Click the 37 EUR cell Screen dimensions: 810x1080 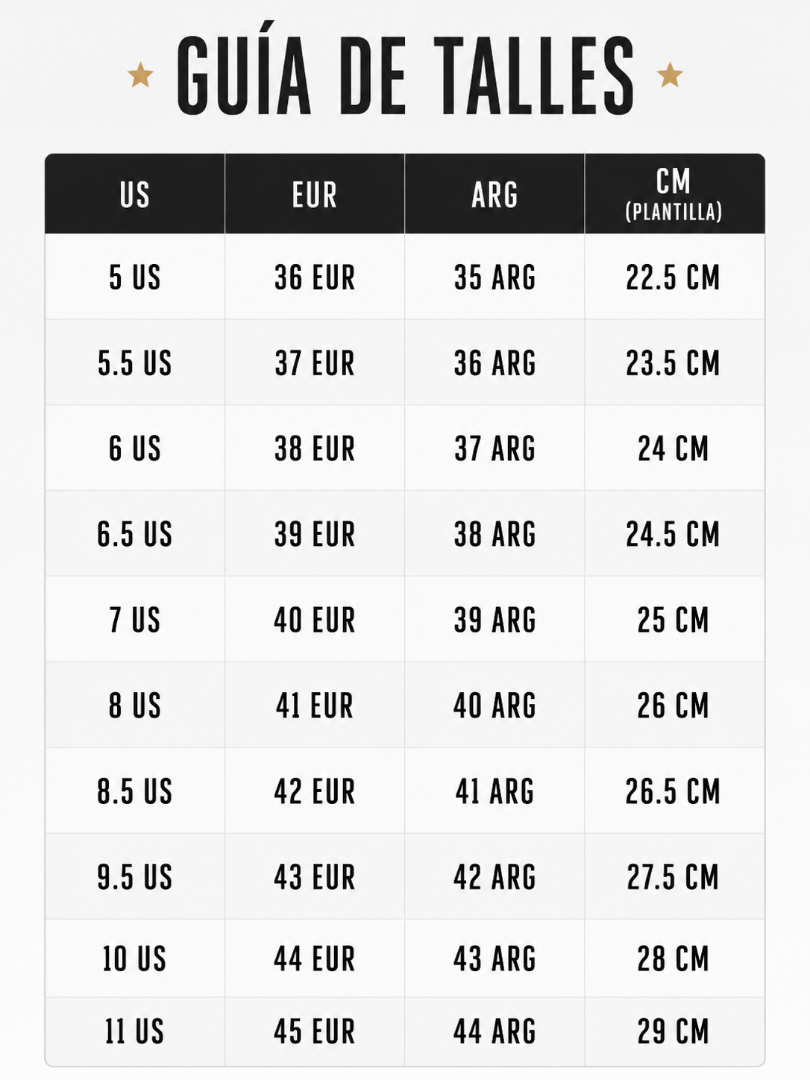[315, 362]
